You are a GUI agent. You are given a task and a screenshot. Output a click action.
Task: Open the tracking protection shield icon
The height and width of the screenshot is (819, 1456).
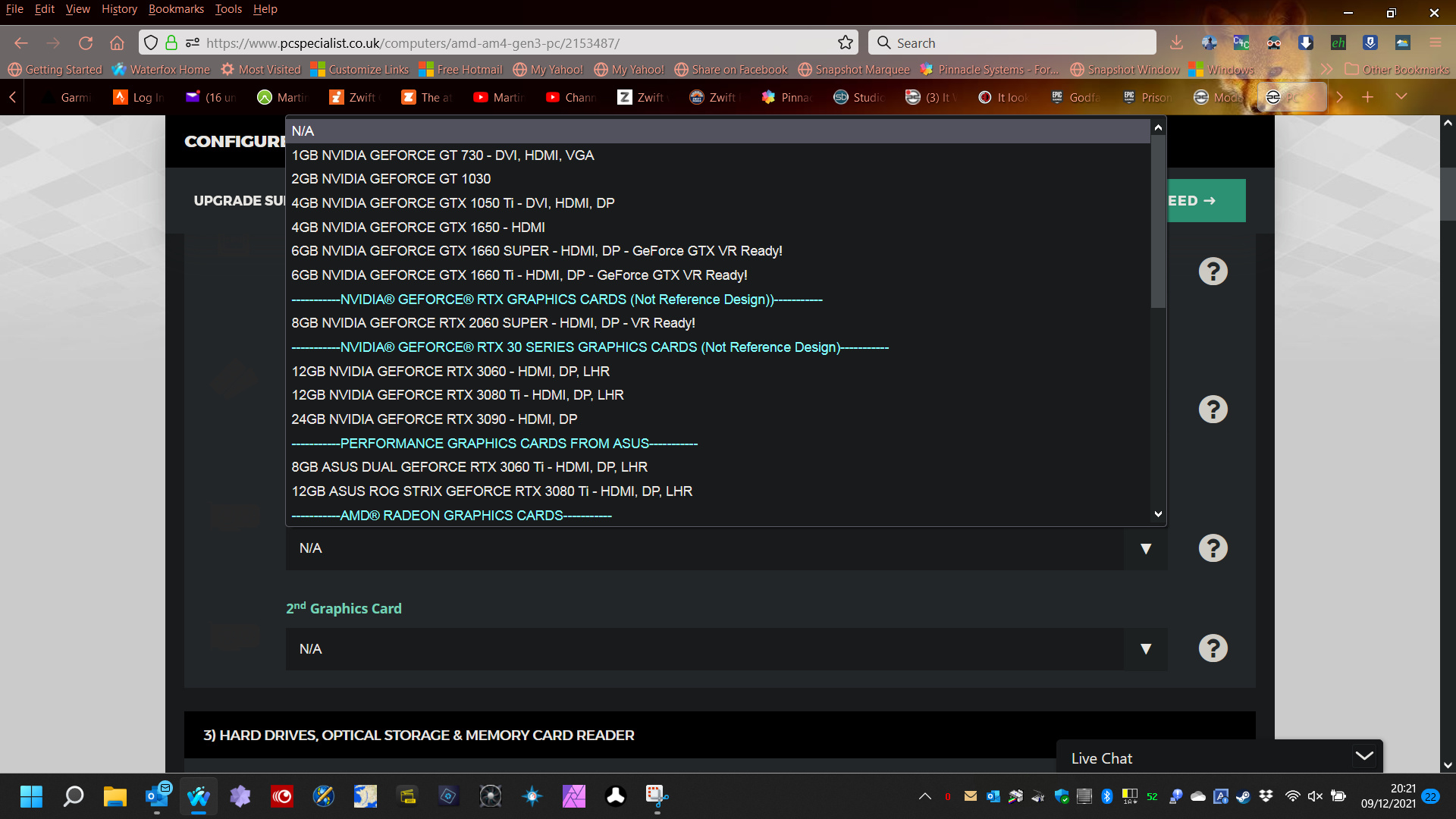[x=151, y=43]
